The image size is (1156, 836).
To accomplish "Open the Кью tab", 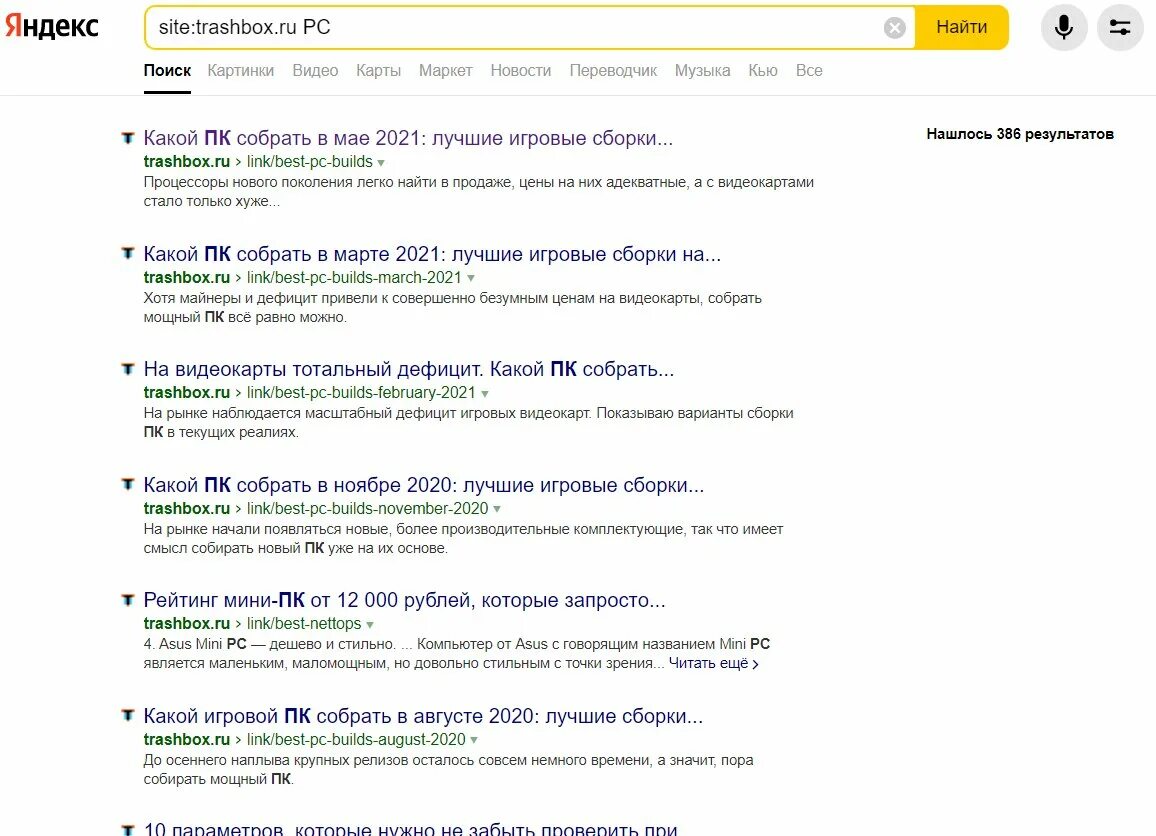I will pos(762,71).
